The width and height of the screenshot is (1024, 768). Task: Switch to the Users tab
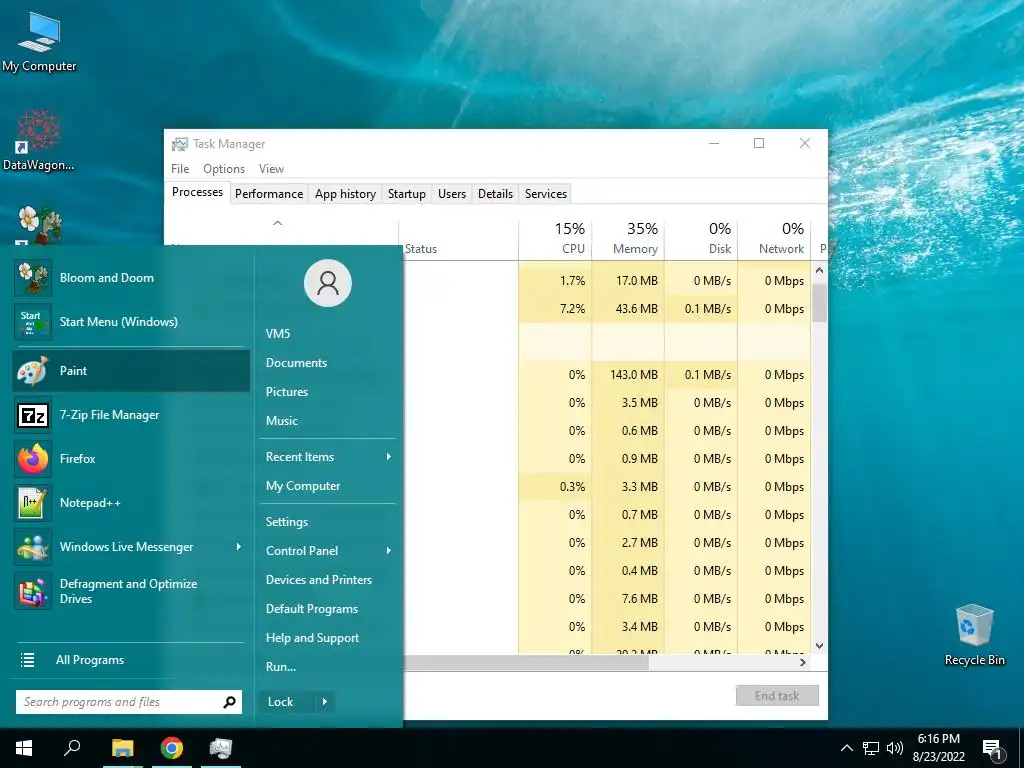452,194
